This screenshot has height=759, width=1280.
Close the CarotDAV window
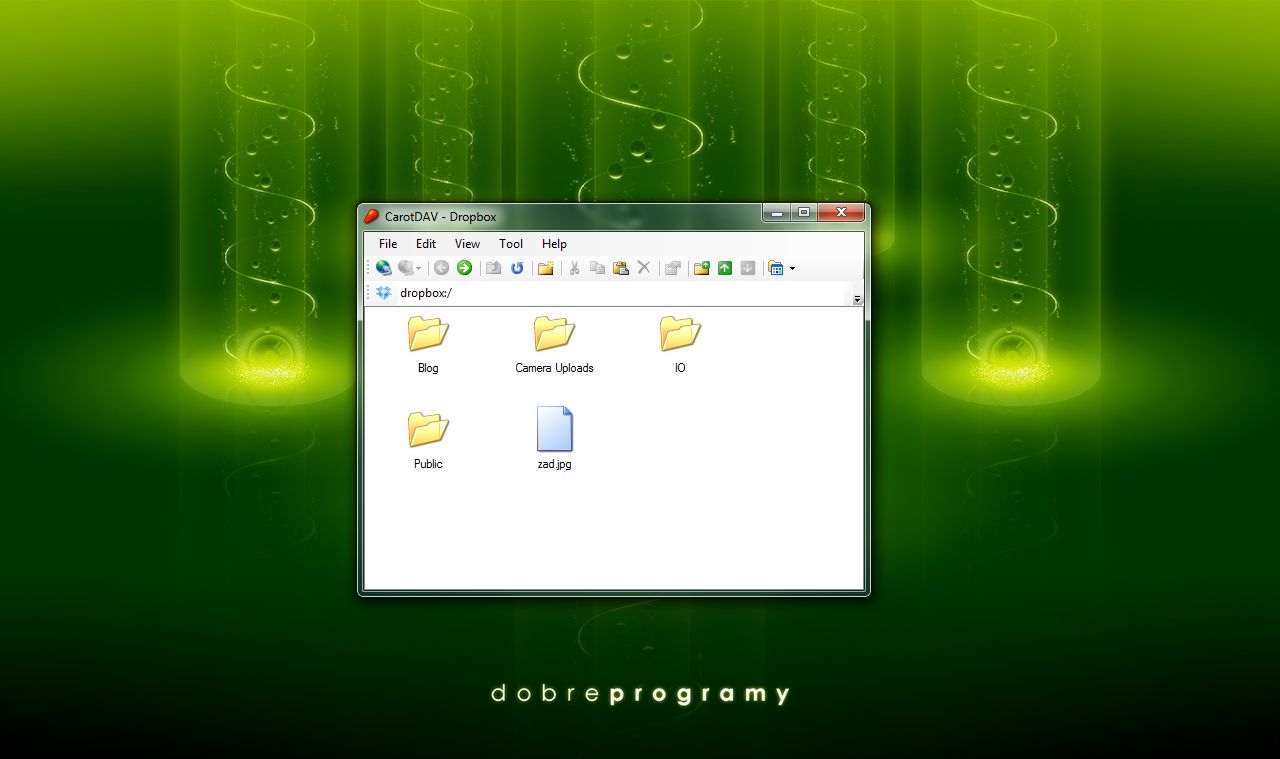(x=841, y=212)
